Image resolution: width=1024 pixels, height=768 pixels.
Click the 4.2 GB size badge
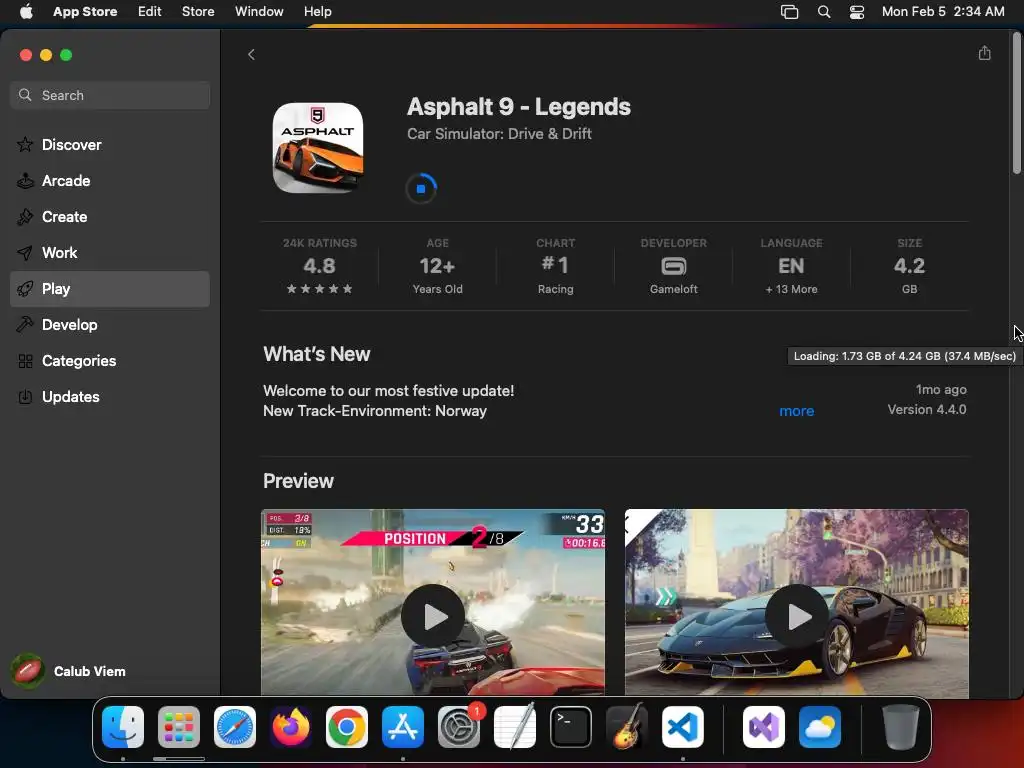909,266
